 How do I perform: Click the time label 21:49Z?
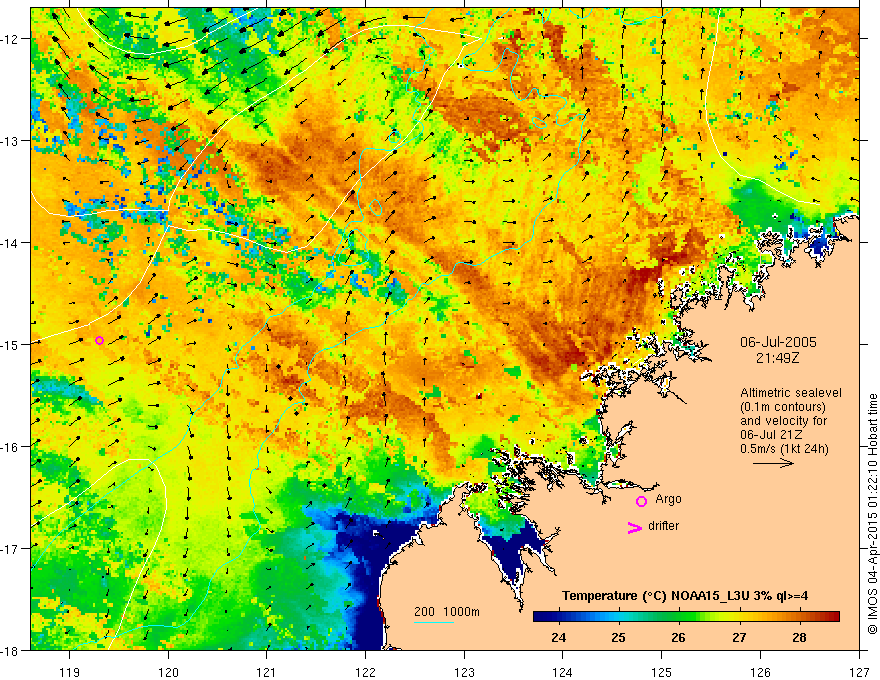point(777,357)
